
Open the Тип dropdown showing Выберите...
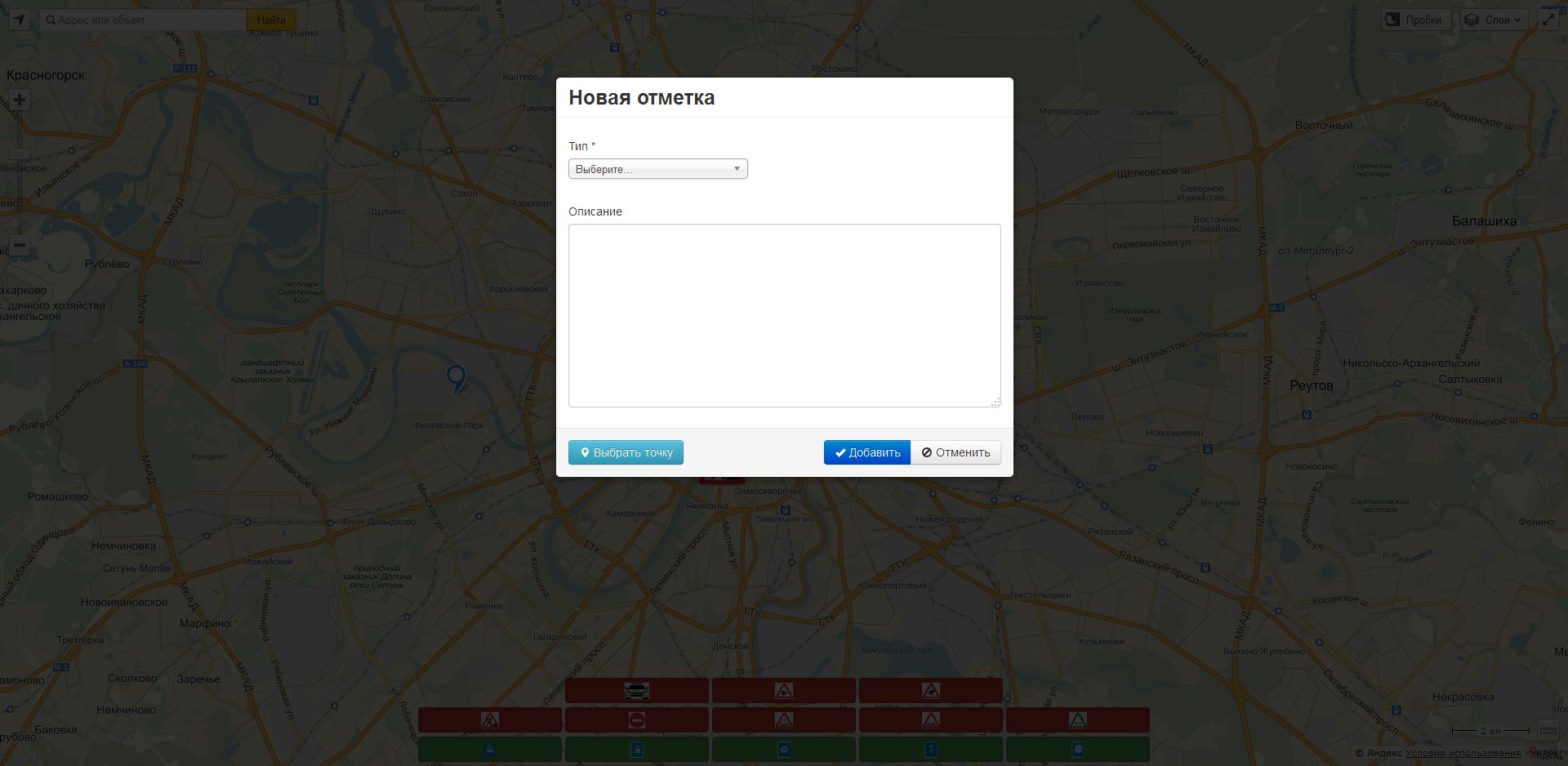[x=657, y=169]
